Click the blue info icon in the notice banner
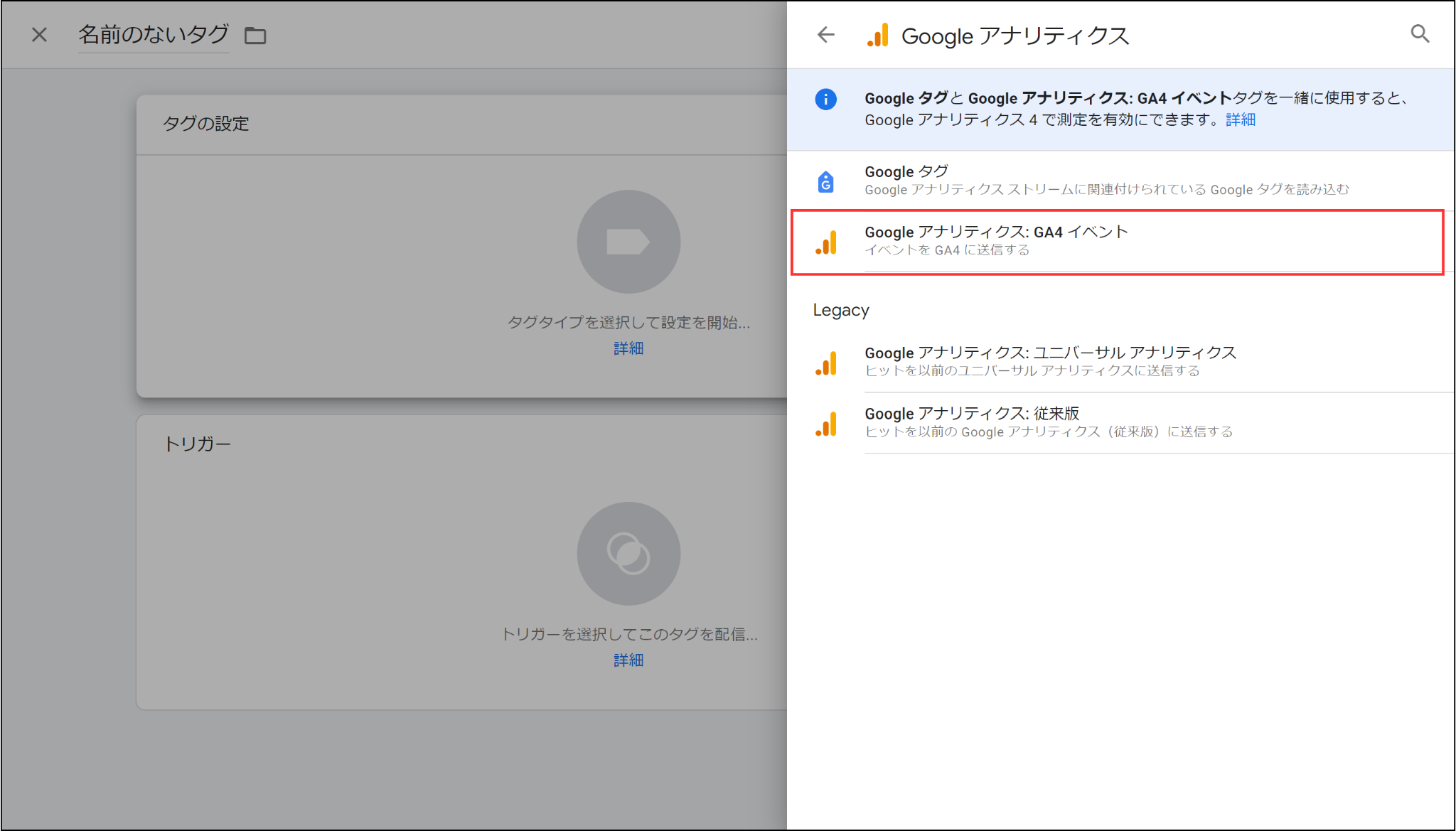The width and height of the screenshot is (1456, 831). (825, 99)
